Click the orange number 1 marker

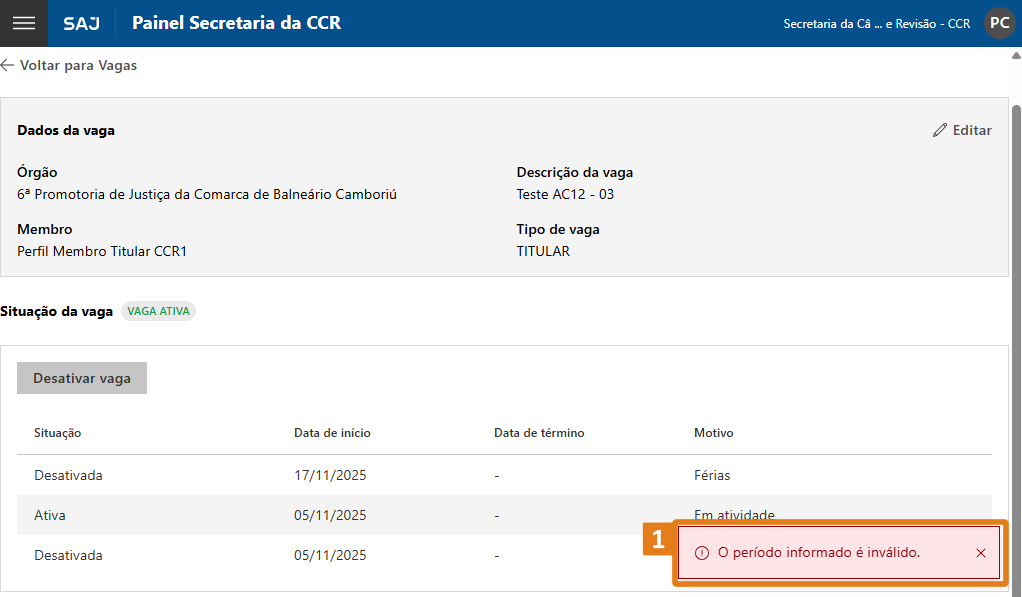pos(657,540)
